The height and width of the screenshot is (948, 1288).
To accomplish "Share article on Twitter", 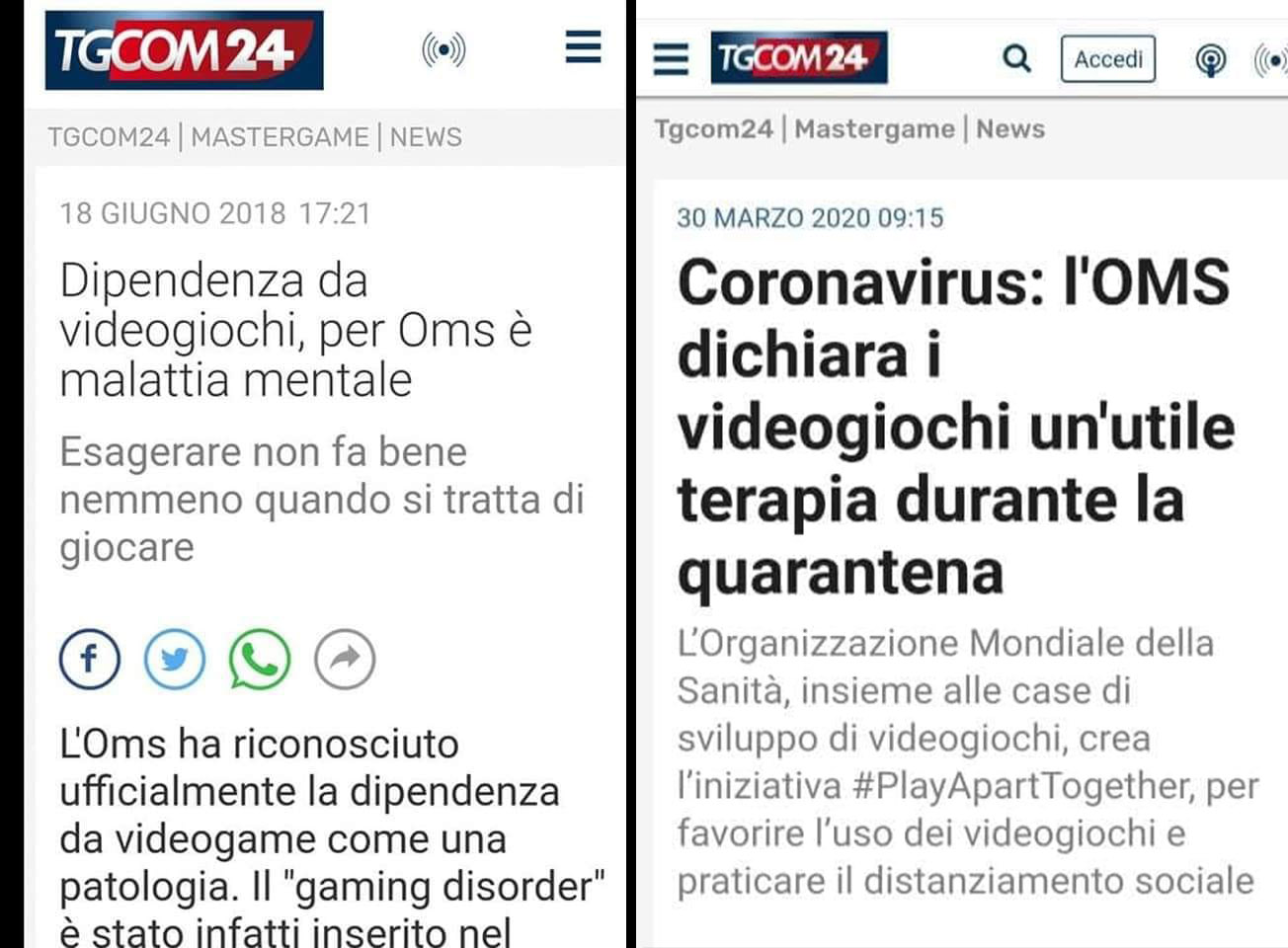I will (175, 659).
